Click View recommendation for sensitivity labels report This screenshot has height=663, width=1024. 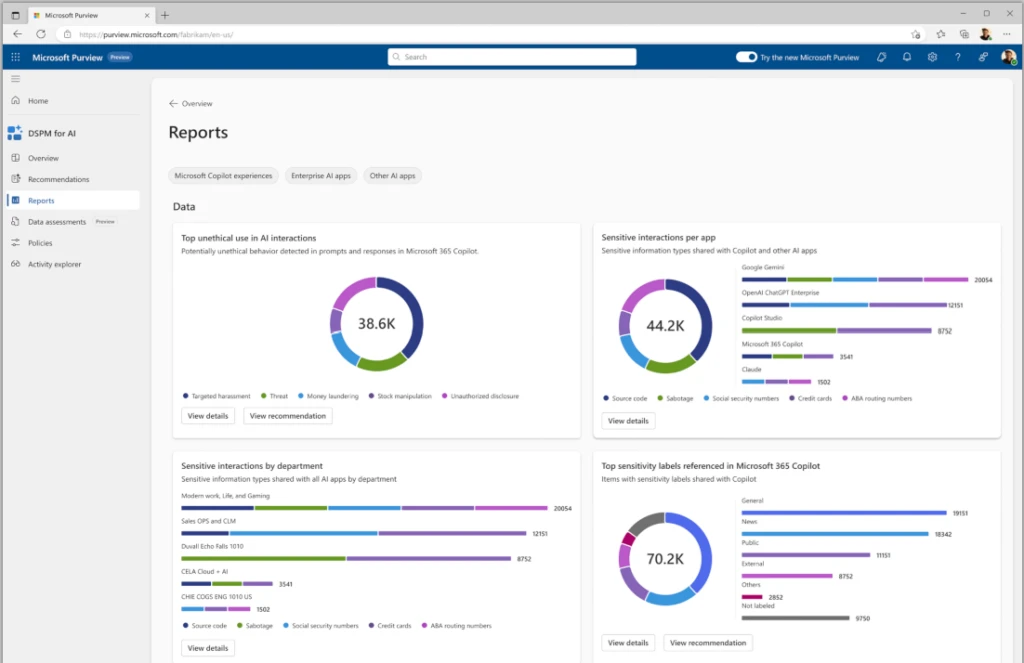coord(708,642)
